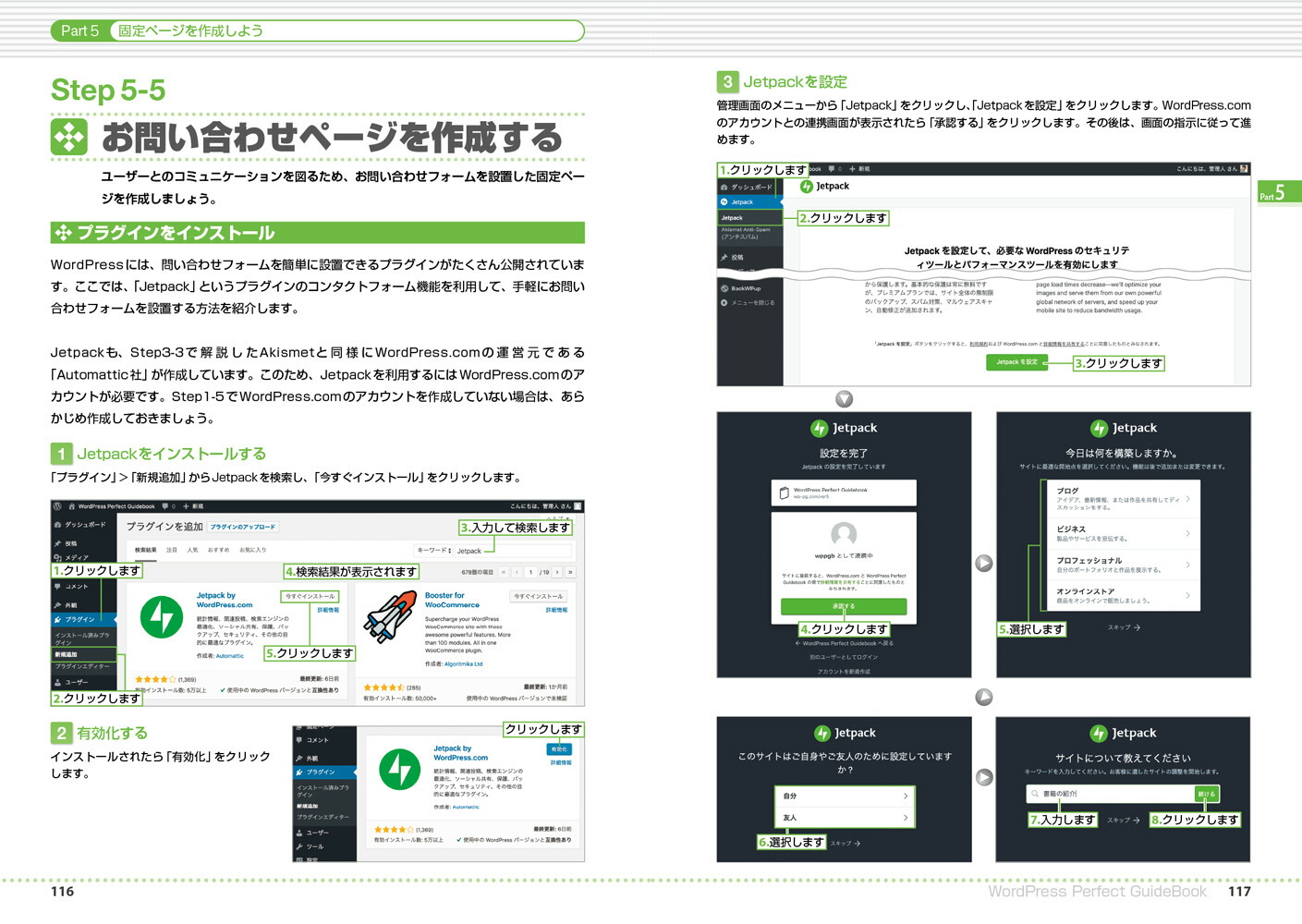1302x924 pixels.
Task: Click 別のユーザーとしてログイン link
Action: click(844, 657)
